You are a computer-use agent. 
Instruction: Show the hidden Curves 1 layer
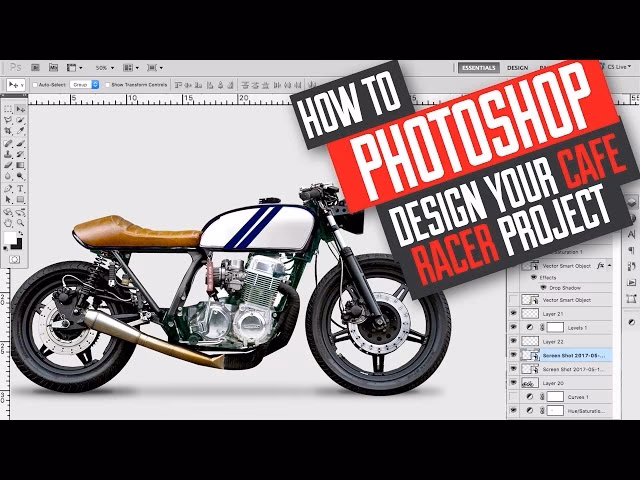(513, 397)
